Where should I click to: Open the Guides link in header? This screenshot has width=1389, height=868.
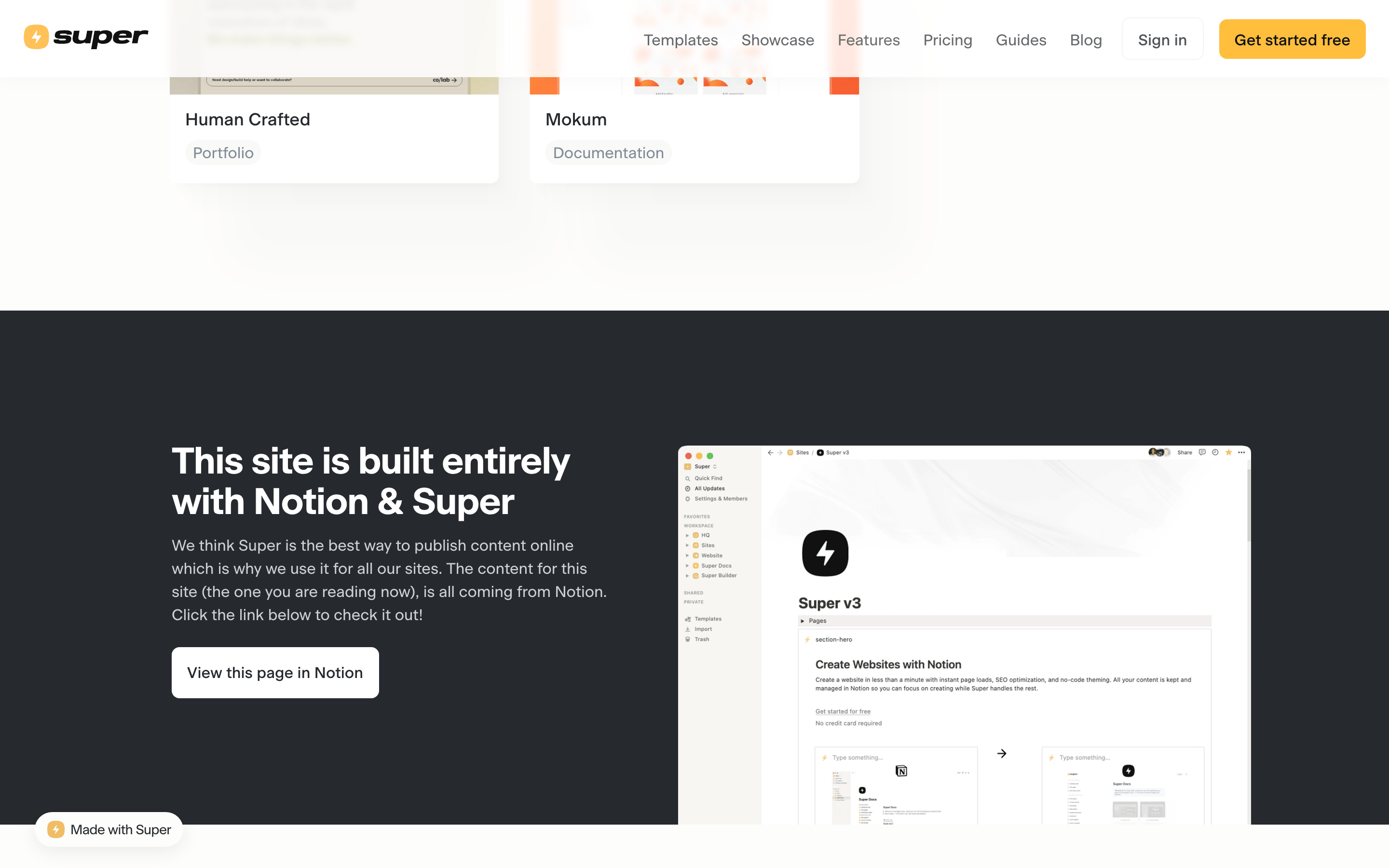[x=1021, y=40]
